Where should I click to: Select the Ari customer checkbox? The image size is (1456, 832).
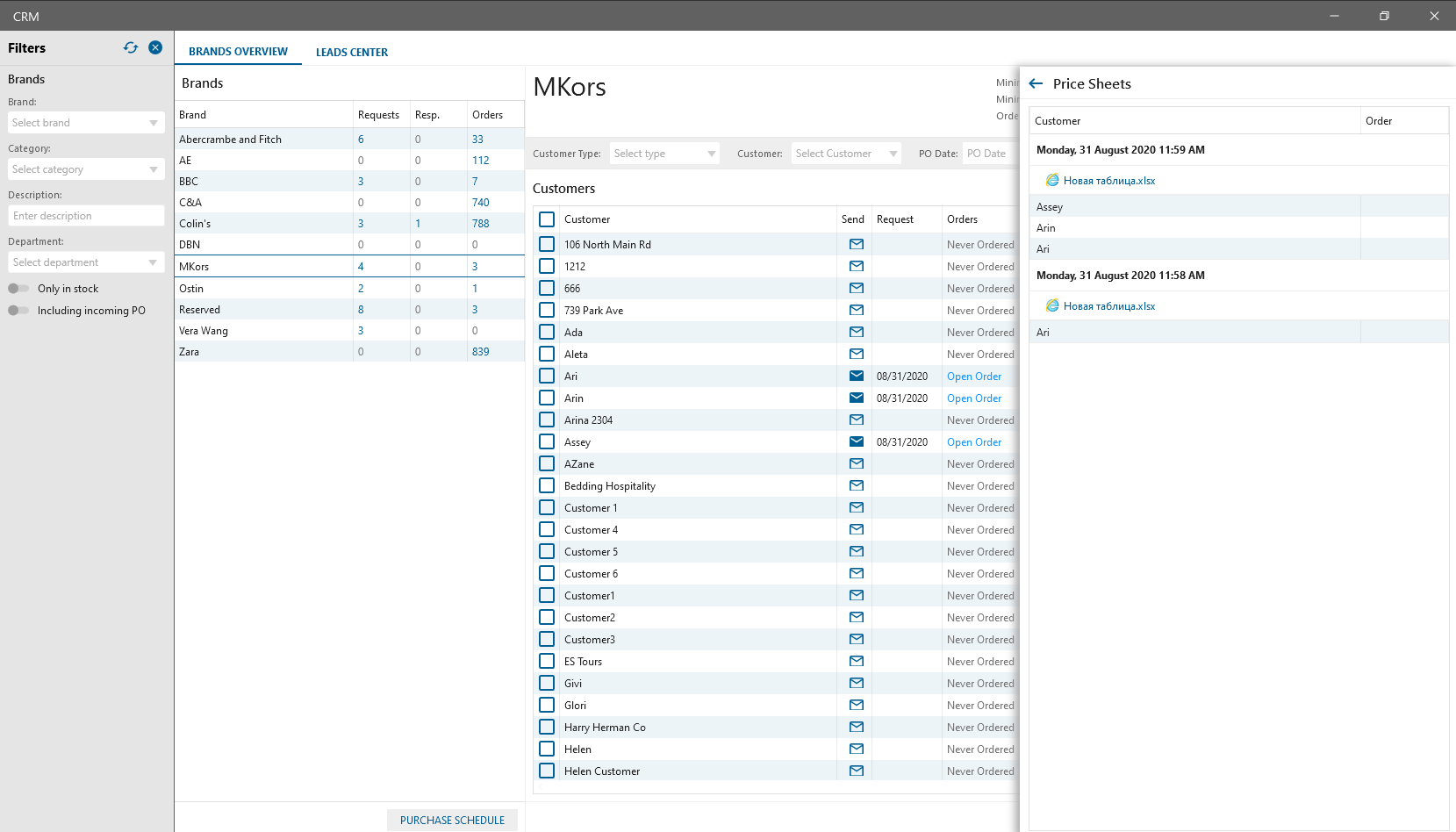click(547, 376)
